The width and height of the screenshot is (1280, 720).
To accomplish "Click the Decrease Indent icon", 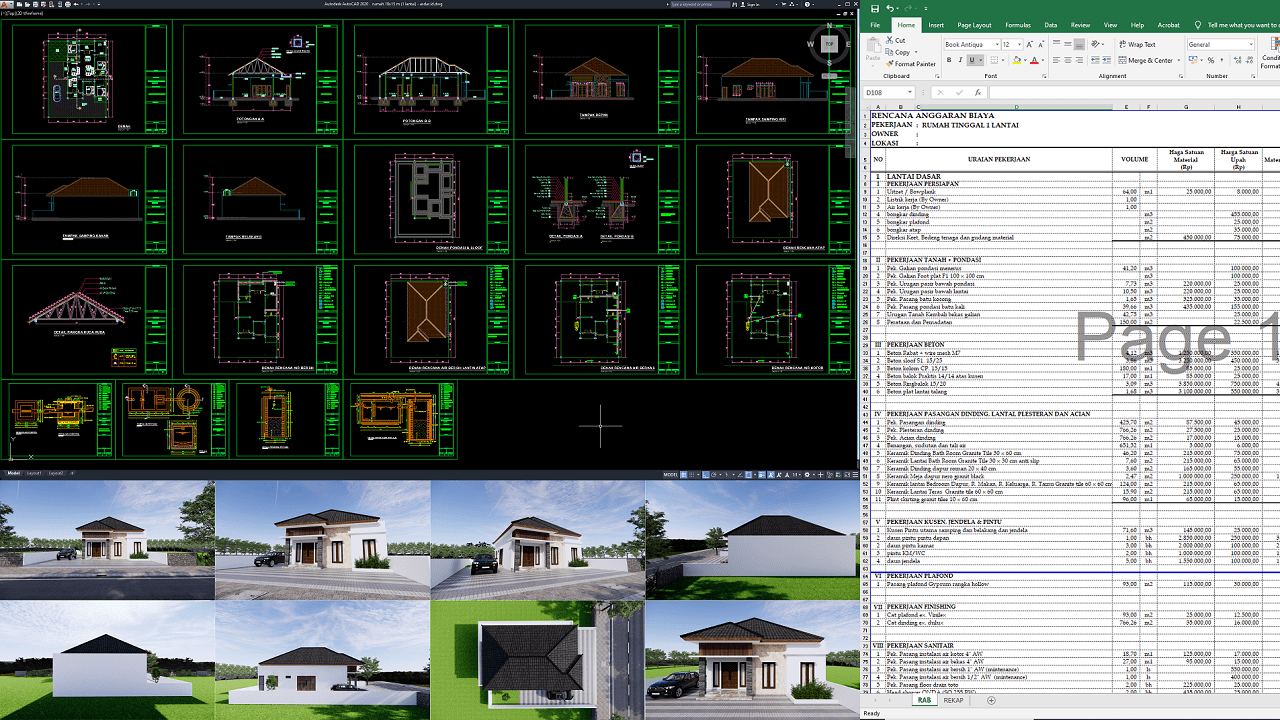I will click(x=1095, y=60).
